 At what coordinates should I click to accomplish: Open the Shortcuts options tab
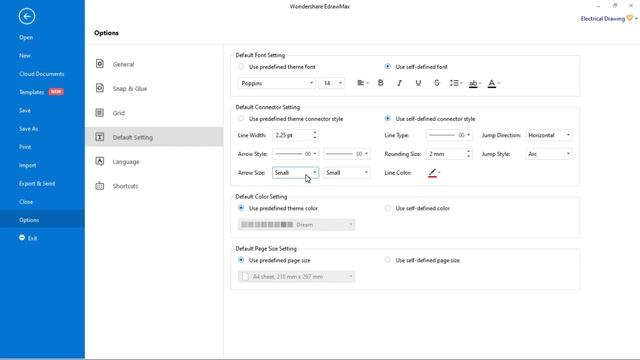tap(154, 186)
